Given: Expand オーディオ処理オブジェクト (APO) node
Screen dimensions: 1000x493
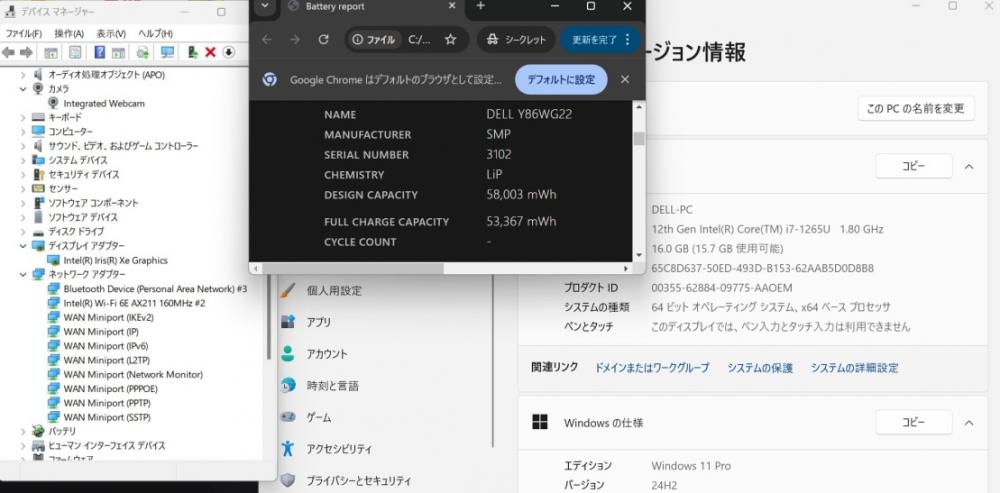Looking at the screenshot, I should click(23, 75).
